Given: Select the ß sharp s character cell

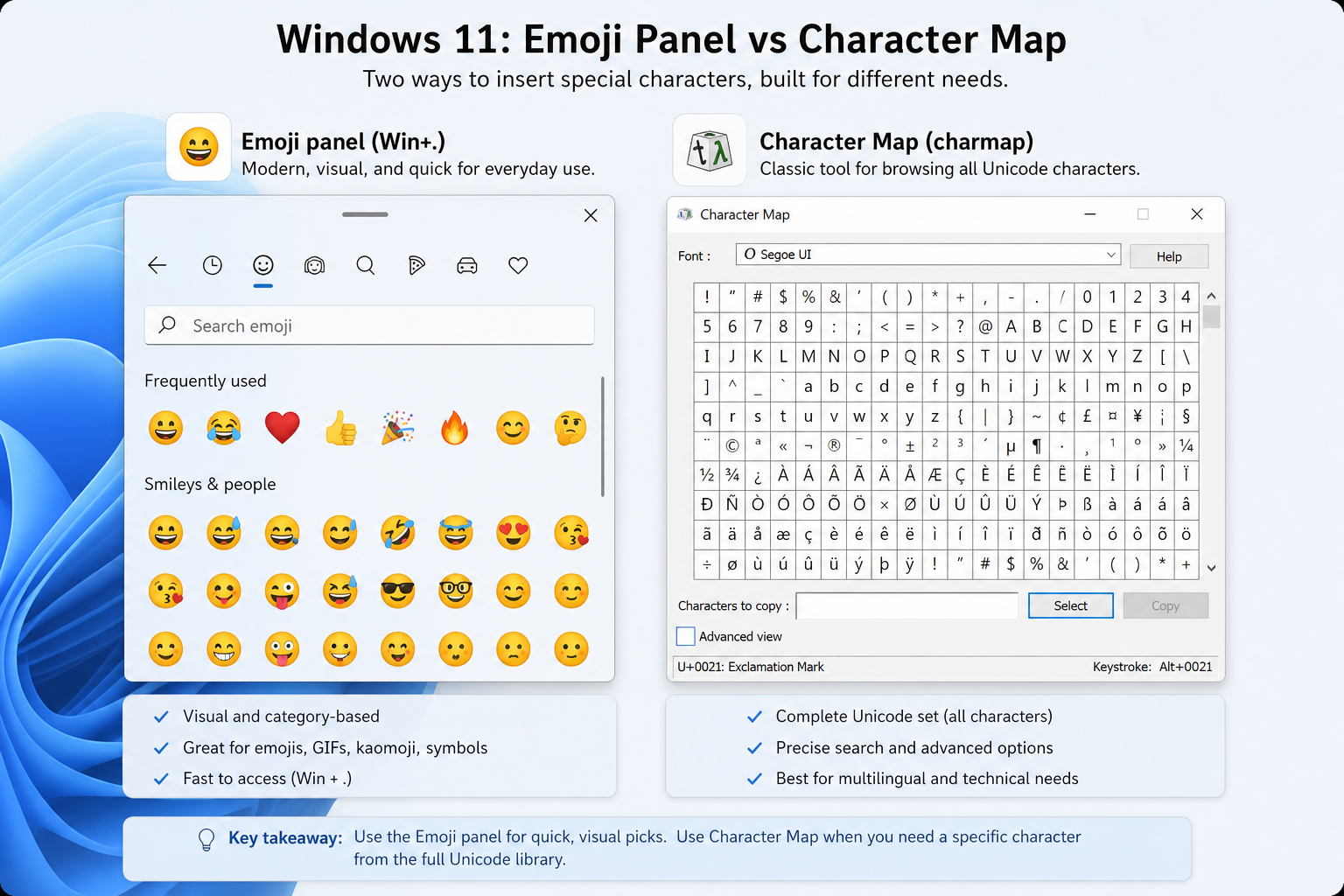Looking at the screenshot, I should click(1087, 504).
